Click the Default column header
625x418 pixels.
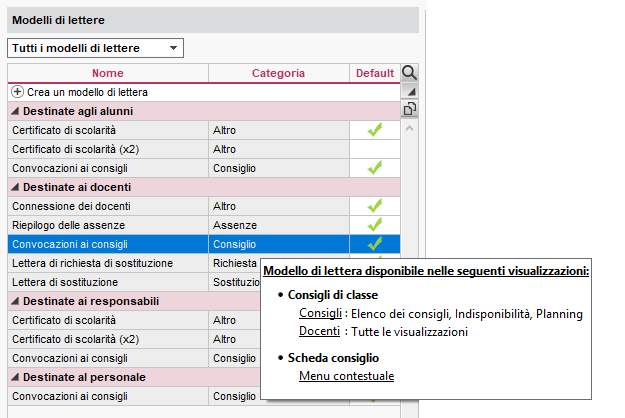coord(375,73)
